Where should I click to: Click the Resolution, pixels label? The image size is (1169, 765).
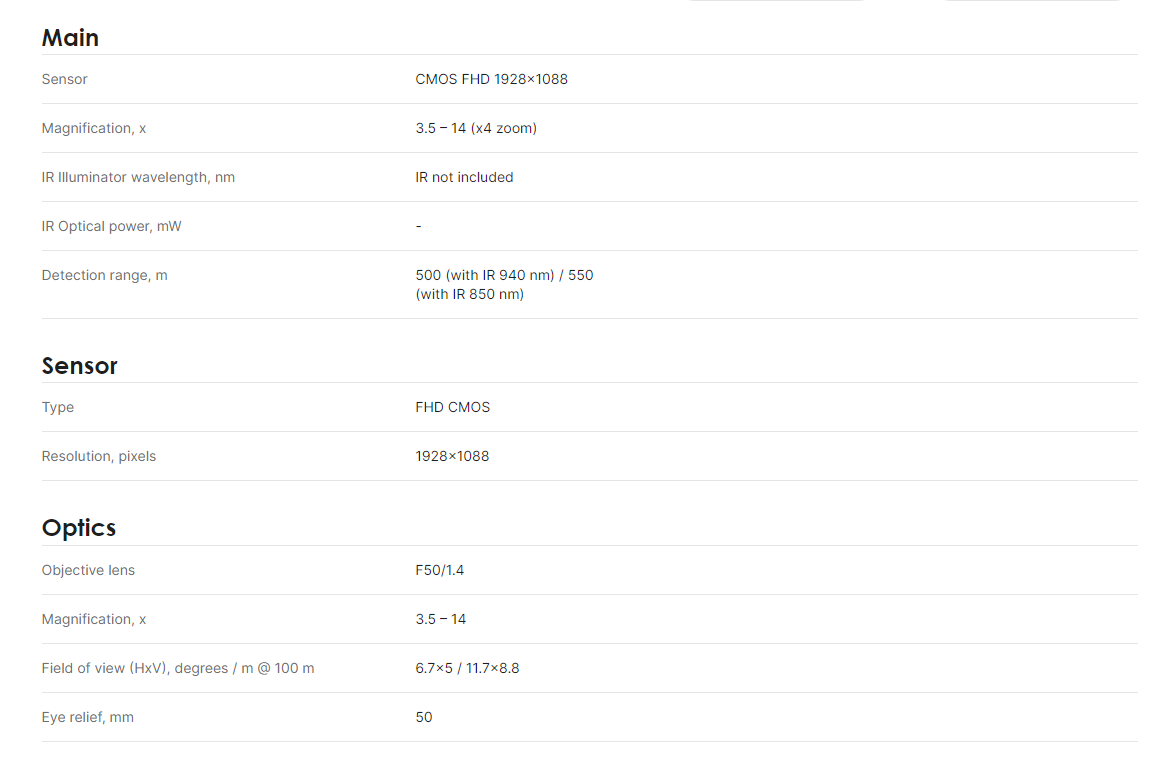[98, 456]
